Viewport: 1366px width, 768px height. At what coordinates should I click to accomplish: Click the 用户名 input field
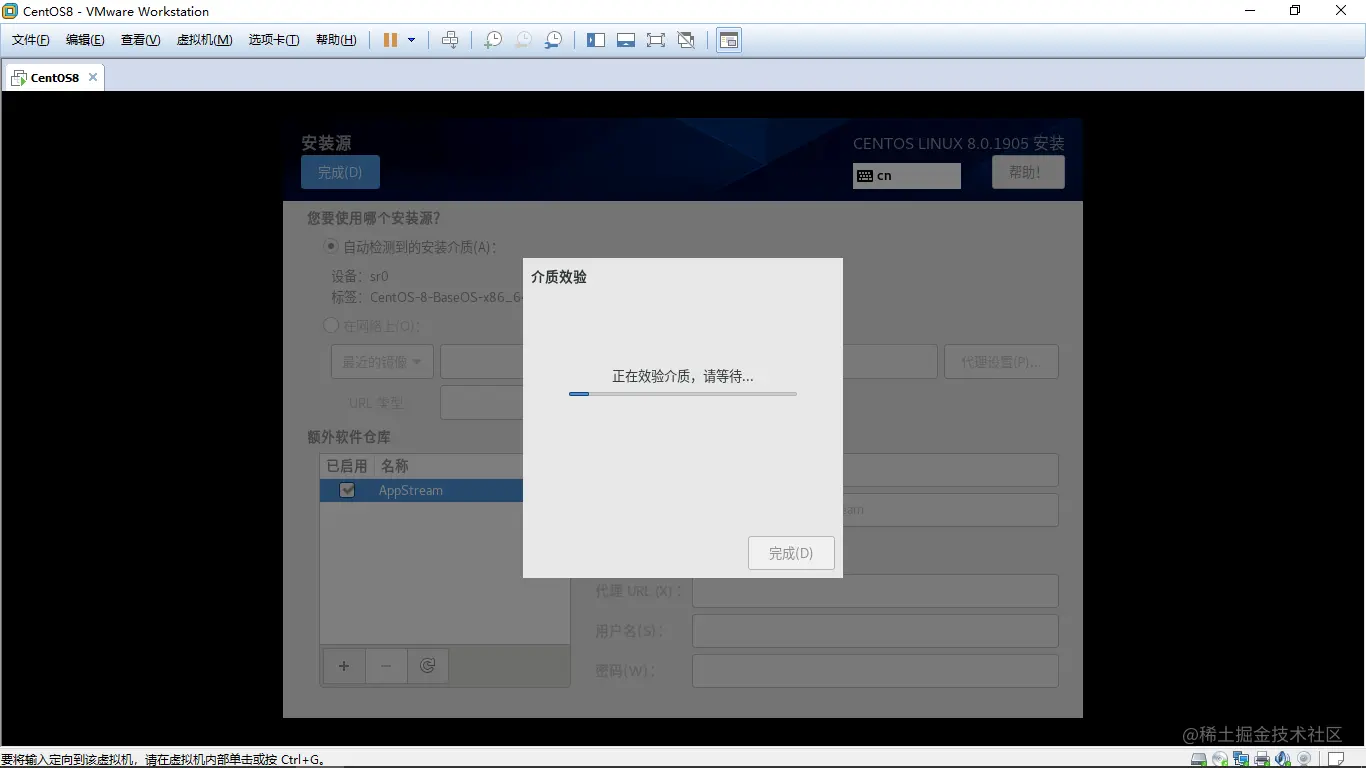point(875,631)
